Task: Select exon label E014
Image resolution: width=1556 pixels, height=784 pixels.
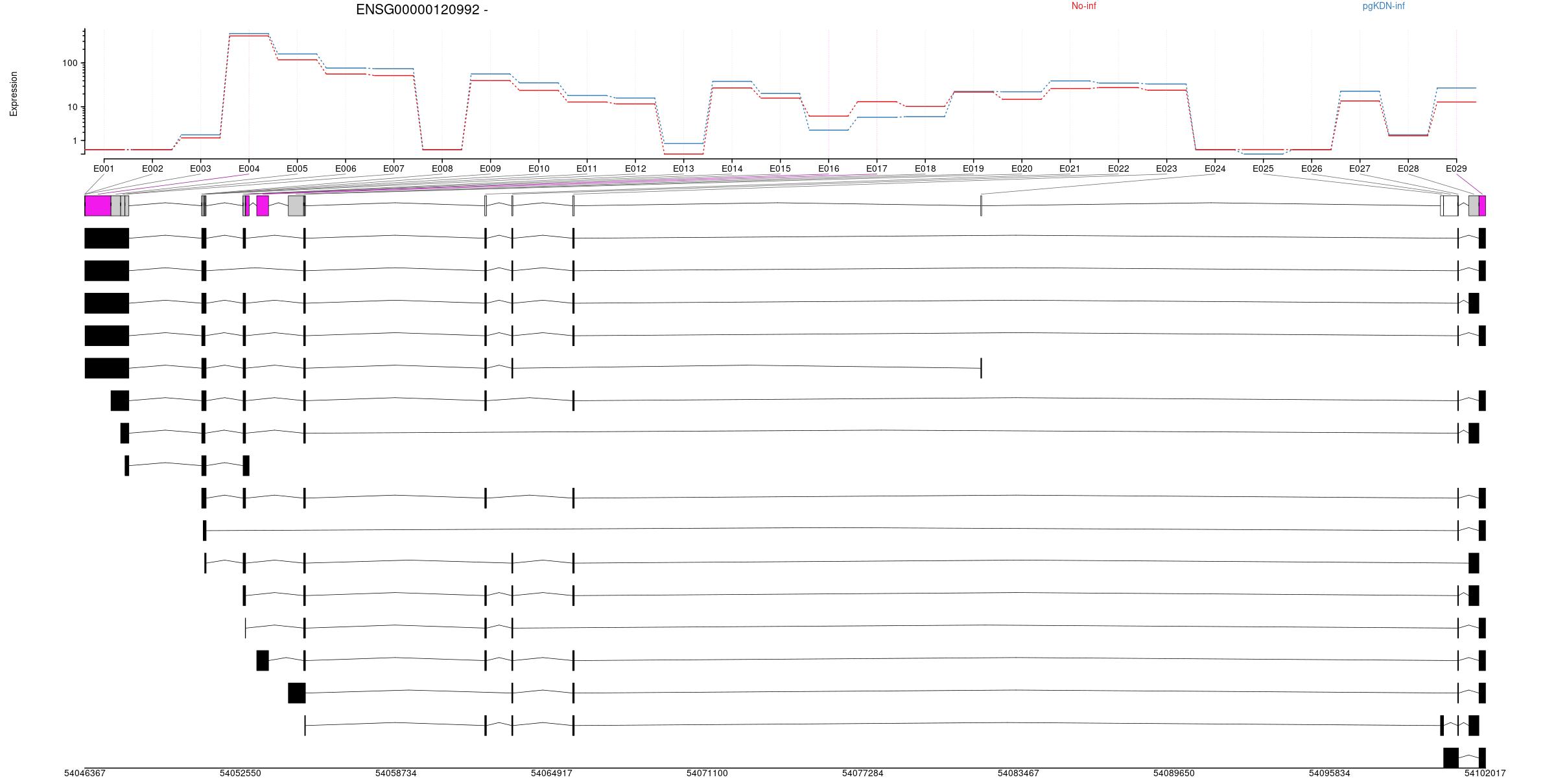Action: point(732,168)
